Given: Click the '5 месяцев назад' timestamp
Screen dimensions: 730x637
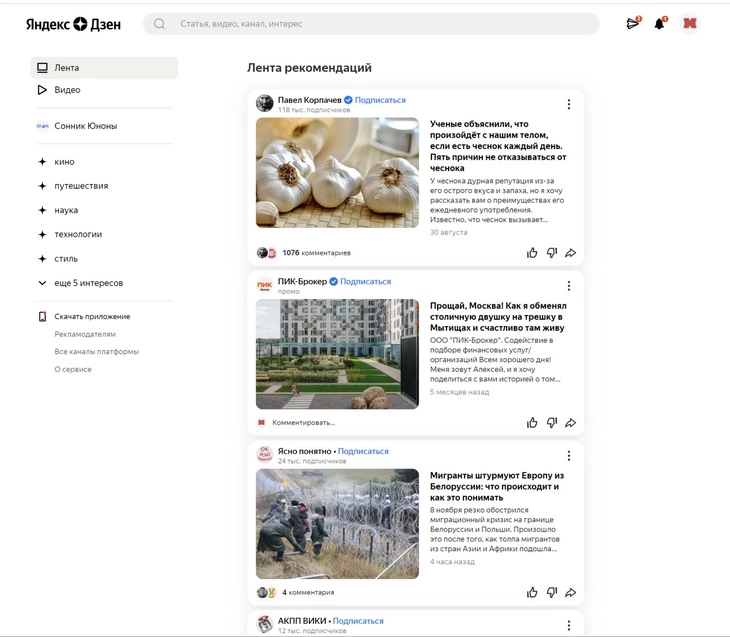Looking at the screenshot, I should 460,392.
